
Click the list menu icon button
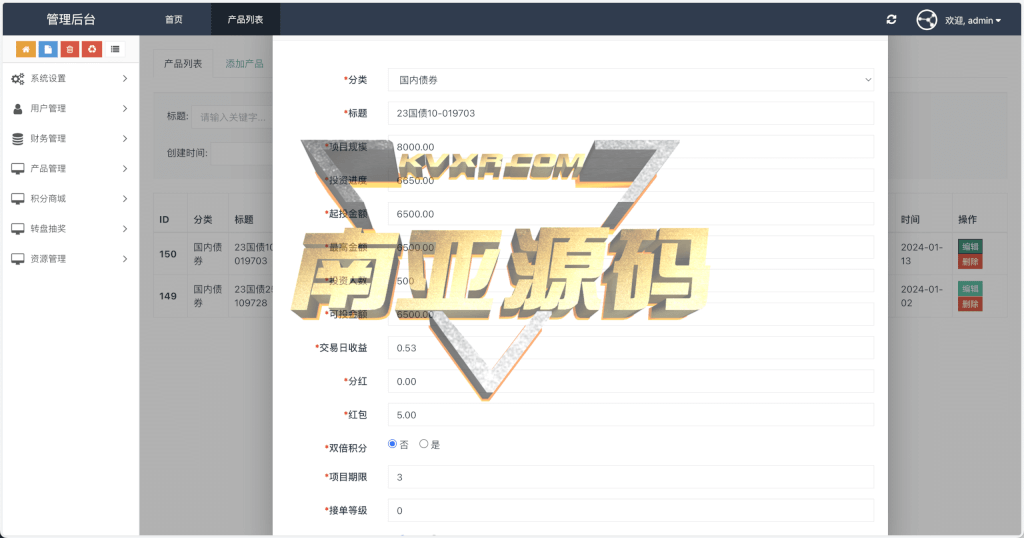[115, 49]
